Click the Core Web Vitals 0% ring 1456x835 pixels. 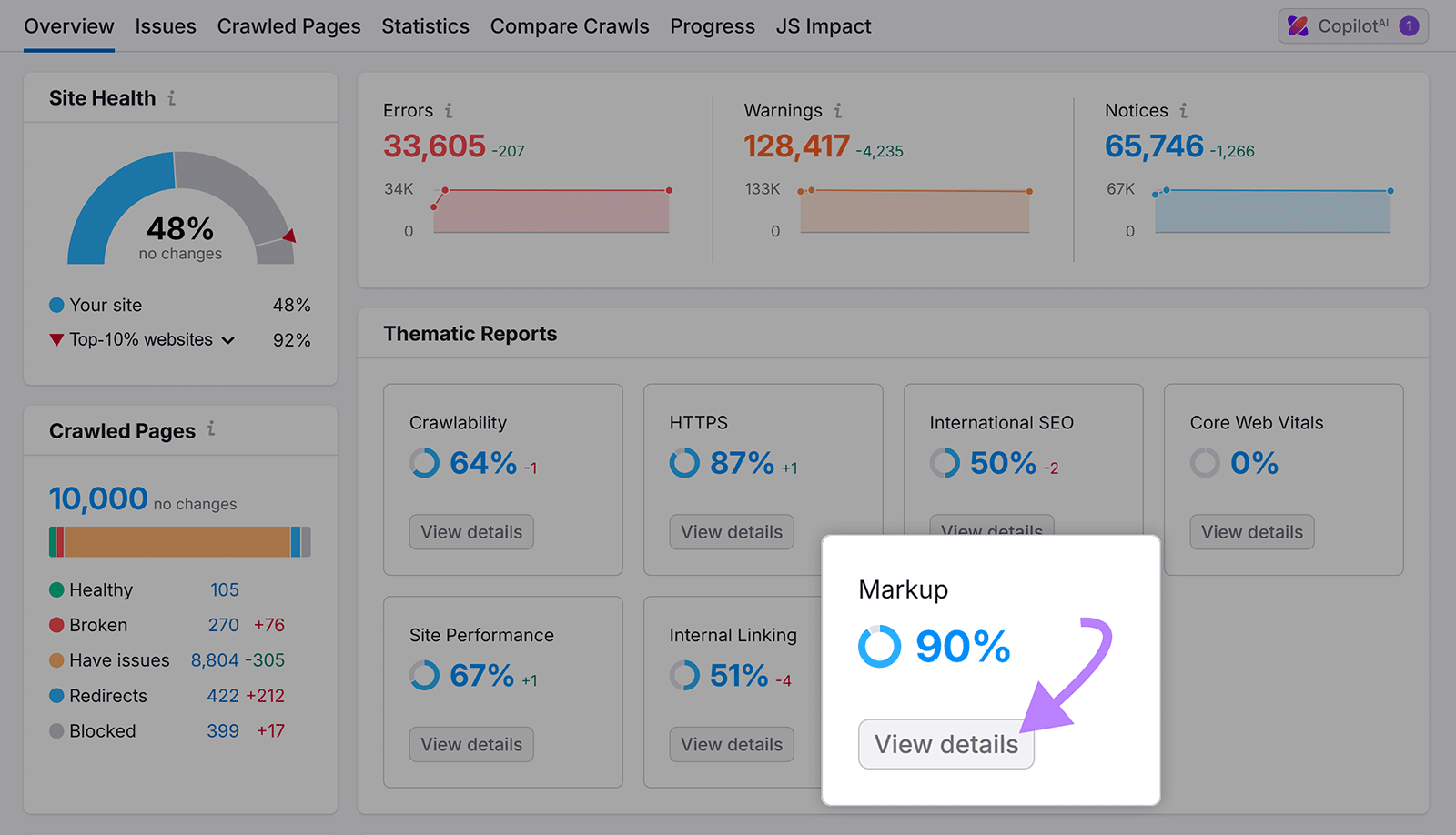(1205, 463)
